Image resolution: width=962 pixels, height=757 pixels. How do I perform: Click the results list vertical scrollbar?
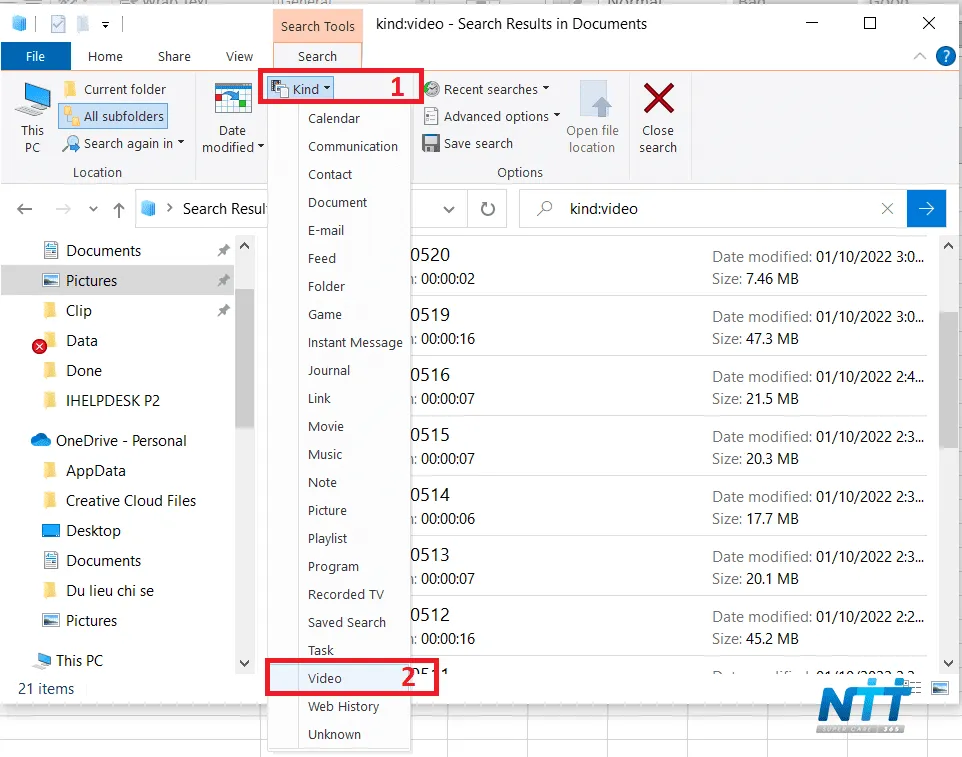tap(949, 380)
